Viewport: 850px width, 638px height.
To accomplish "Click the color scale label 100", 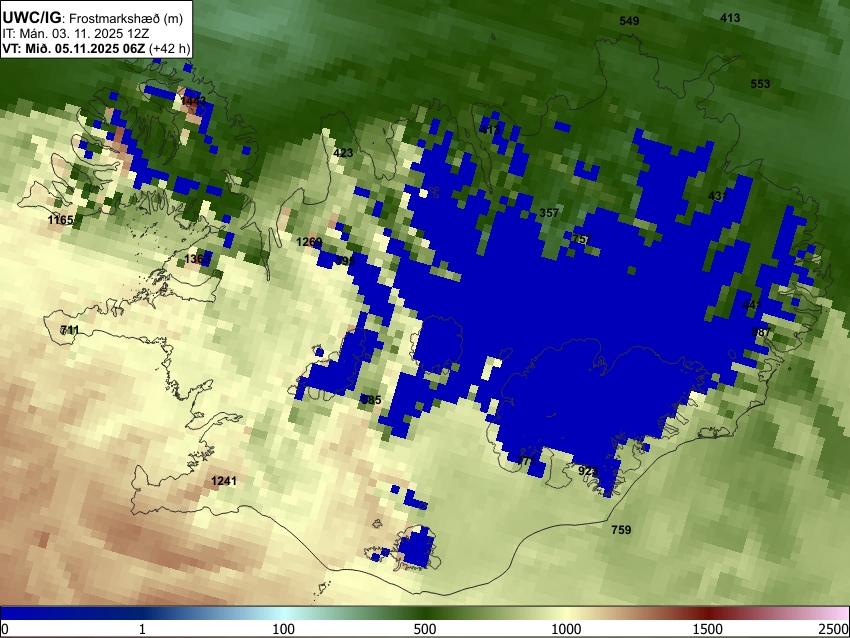I will [284, 629].
